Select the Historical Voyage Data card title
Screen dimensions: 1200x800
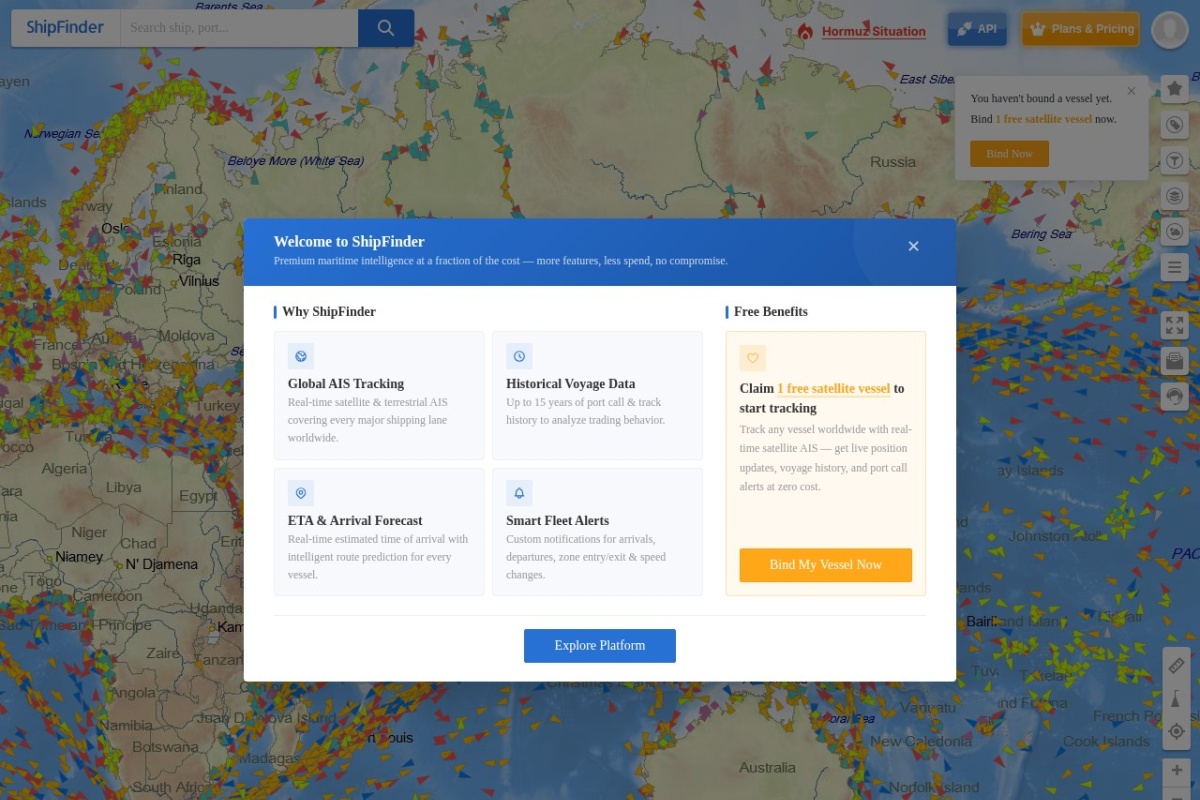click(570, 384)
